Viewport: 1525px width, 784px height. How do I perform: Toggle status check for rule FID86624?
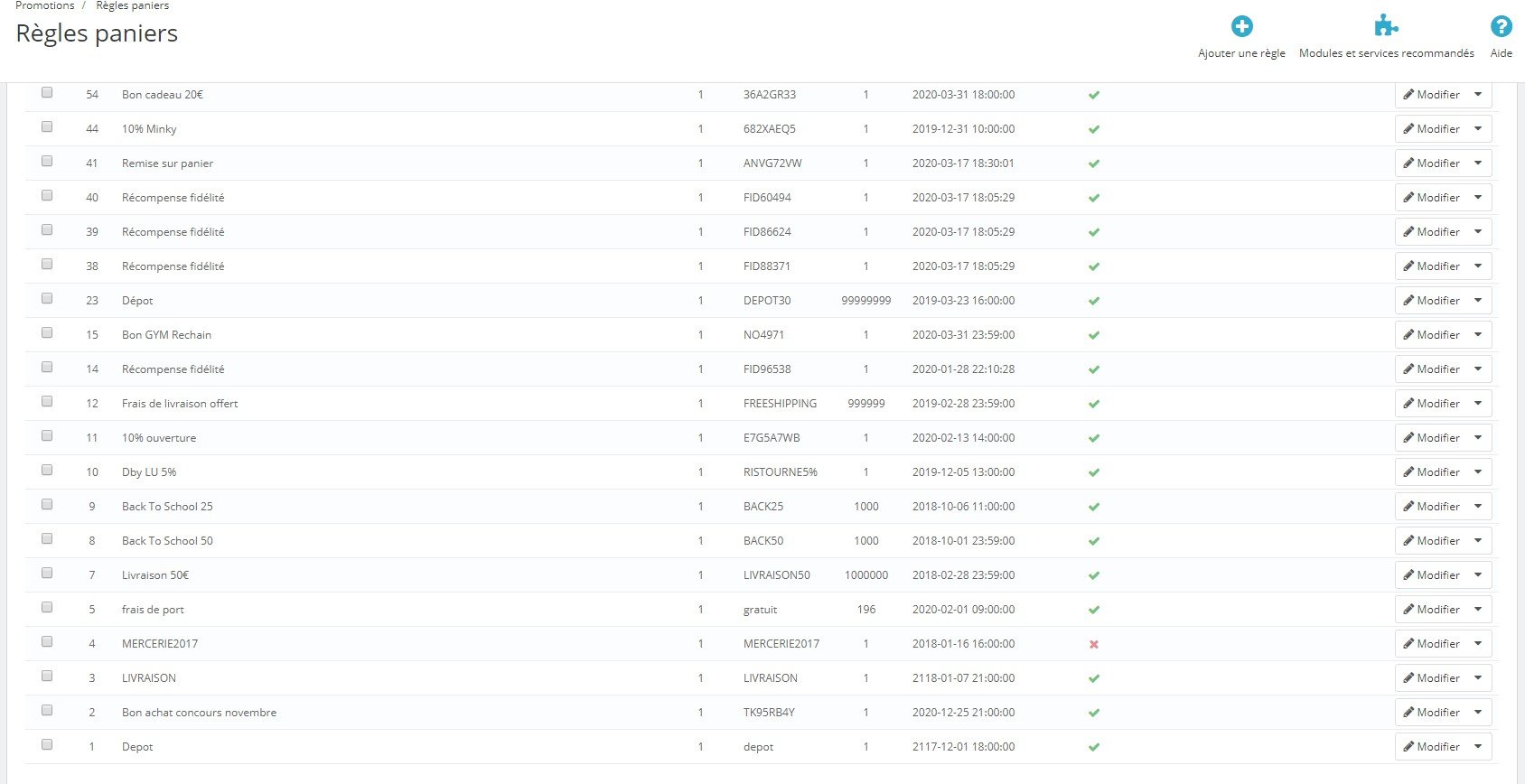1094,232
